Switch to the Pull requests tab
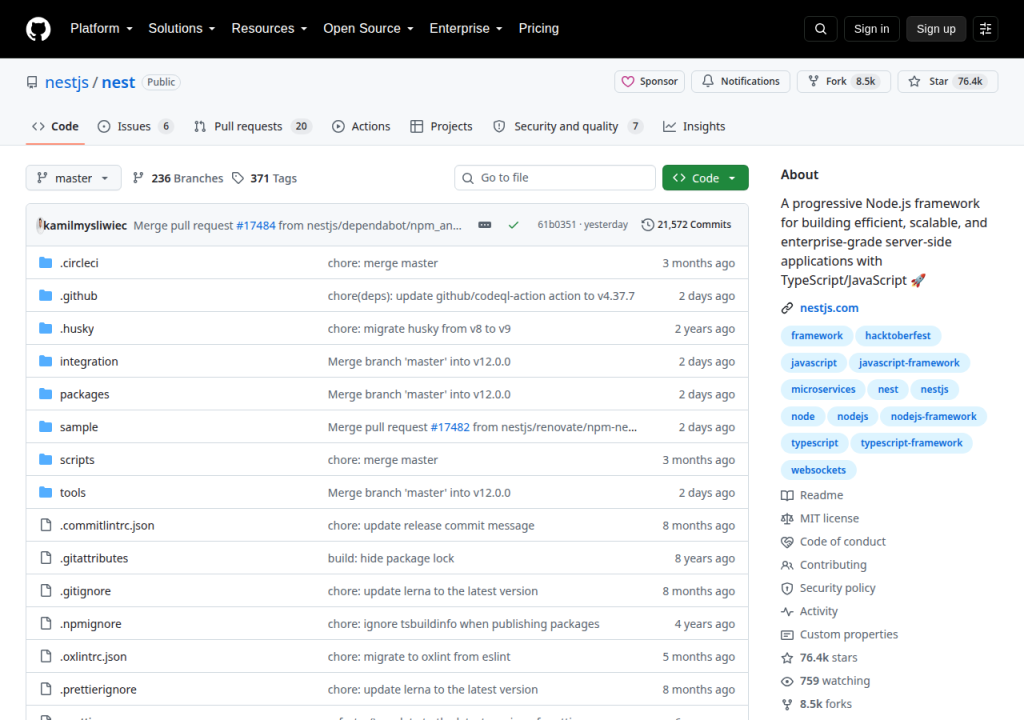 (x=252, y=127)
